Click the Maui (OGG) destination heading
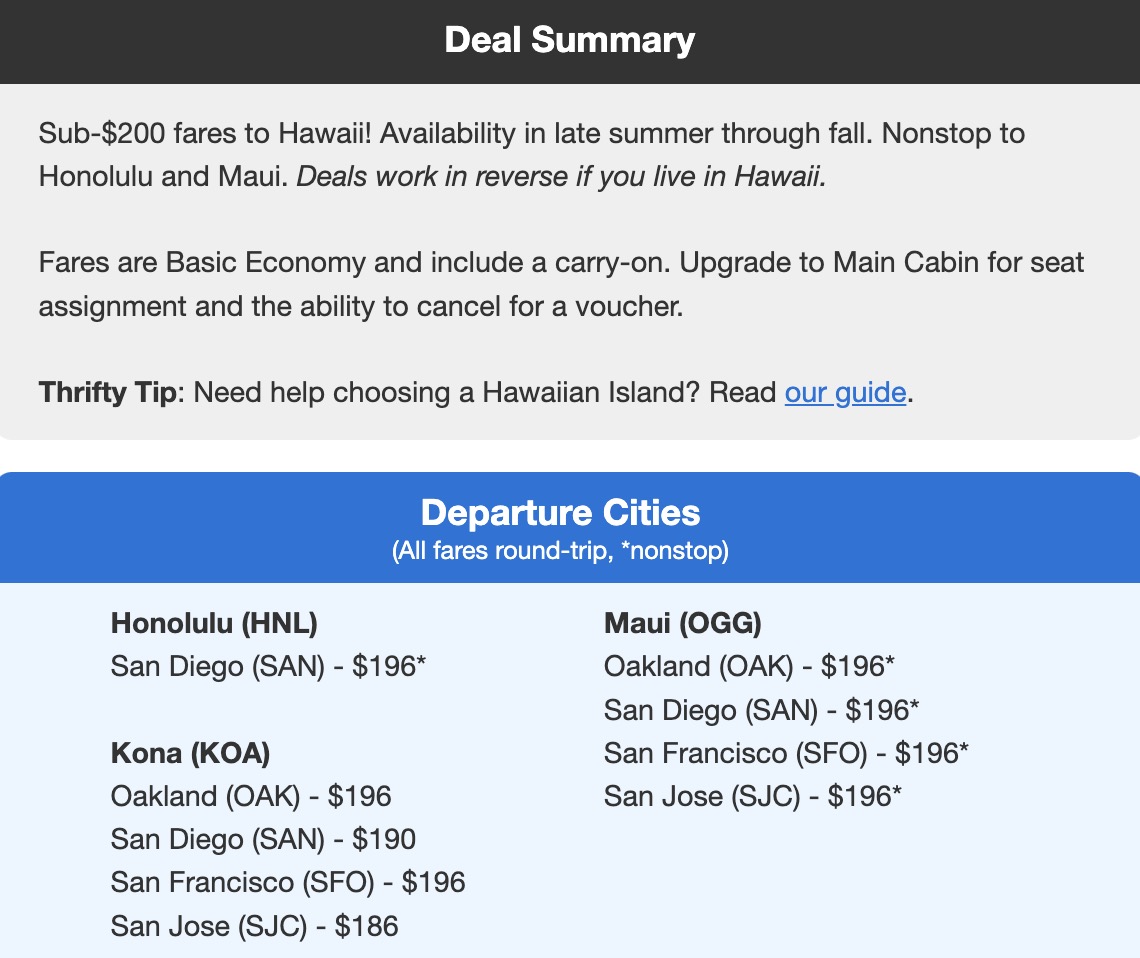 coord(682,624)
